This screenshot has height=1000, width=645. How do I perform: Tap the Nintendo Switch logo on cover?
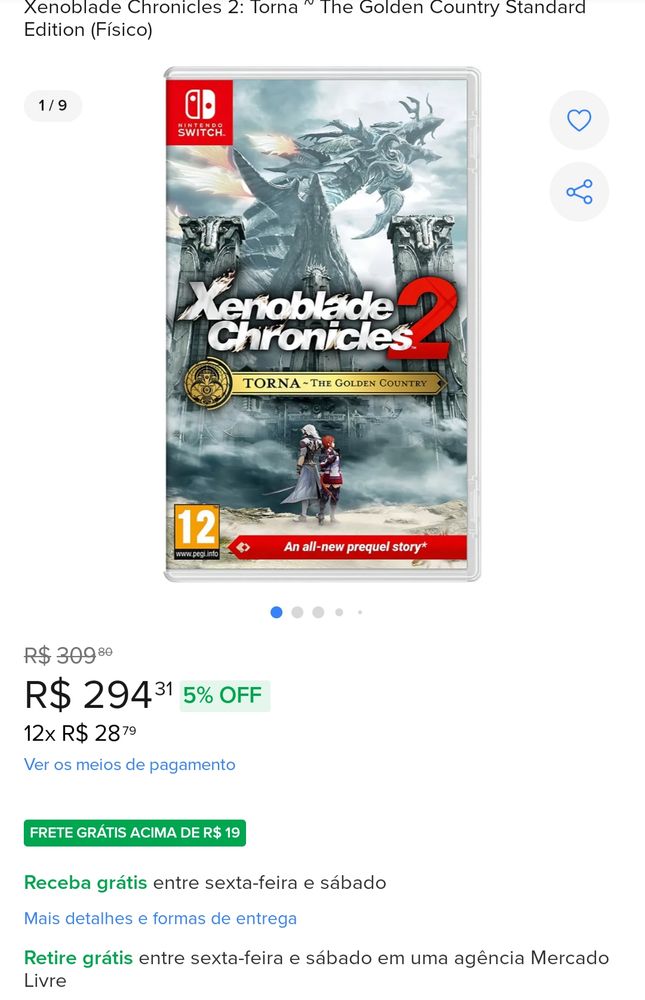200,111
